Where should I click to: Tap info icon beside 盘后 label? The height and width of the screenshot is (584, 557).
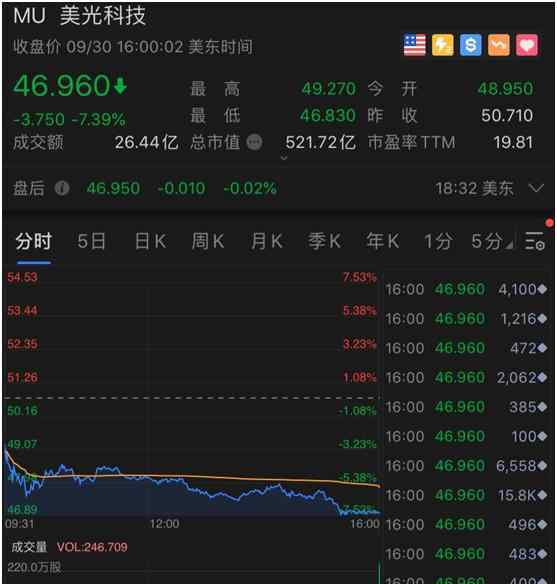pos(62,188)
